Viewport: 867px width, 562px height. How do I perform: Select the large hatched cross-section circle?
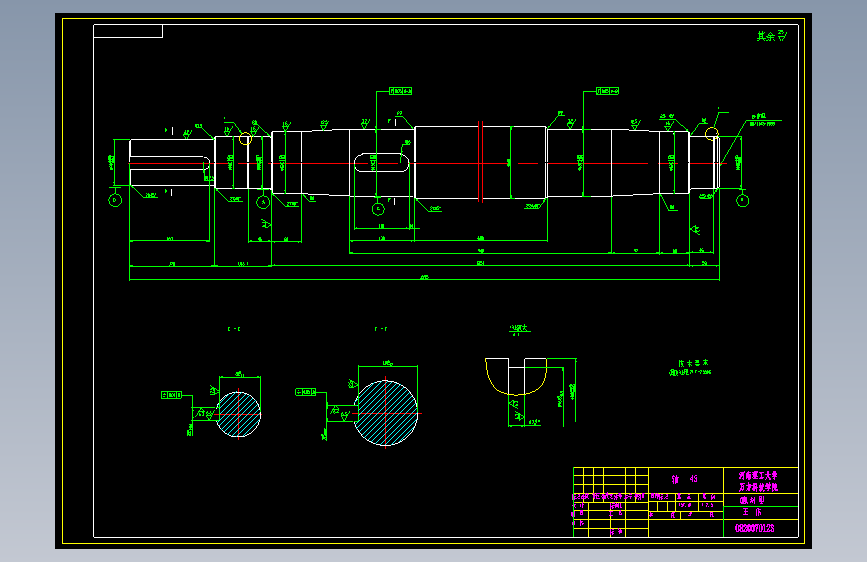pyautogui.click(x=385, y=413)
